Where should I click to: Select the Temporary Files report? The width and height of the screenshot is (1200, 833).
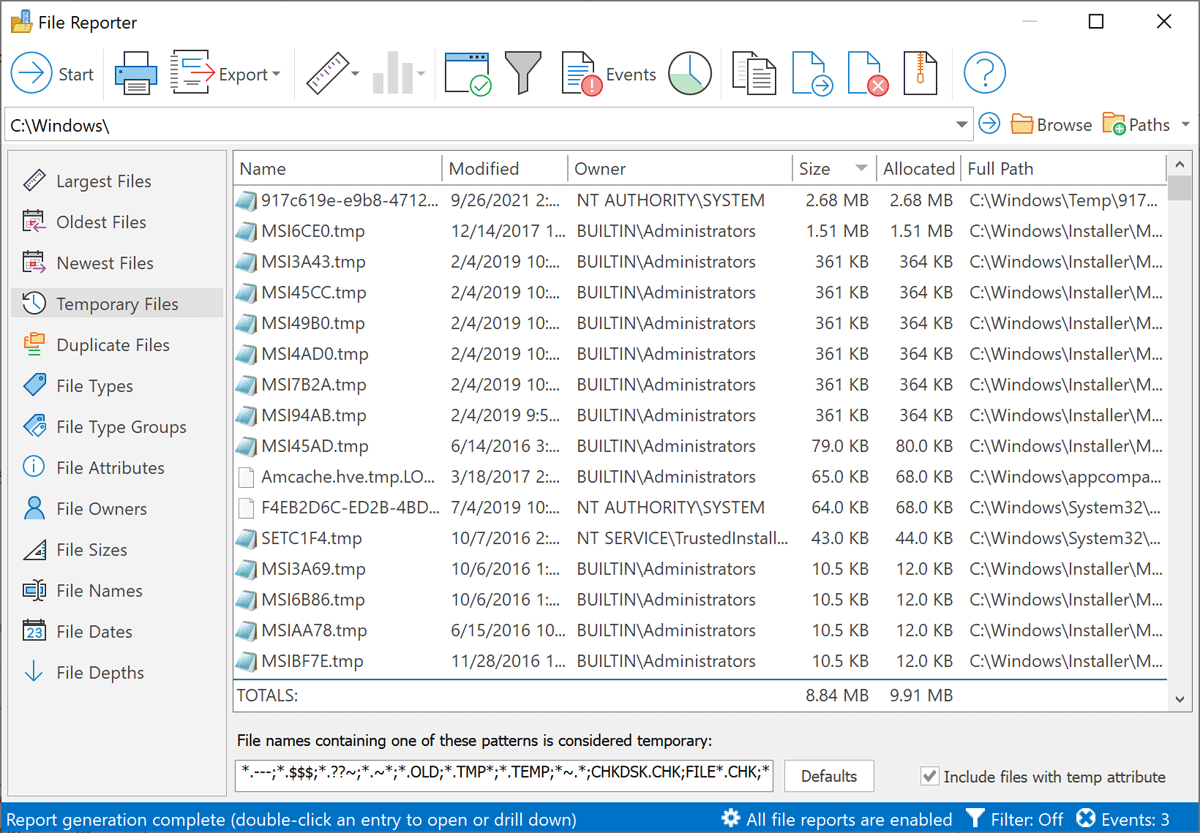coord(117,304)
